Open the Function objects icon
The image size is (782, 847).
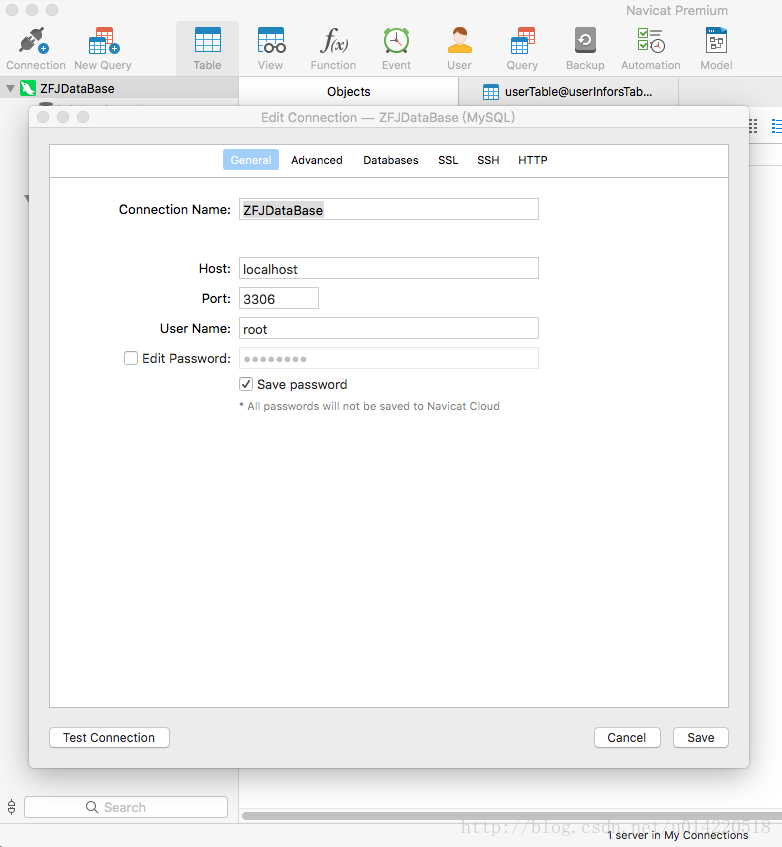[333, 41]
